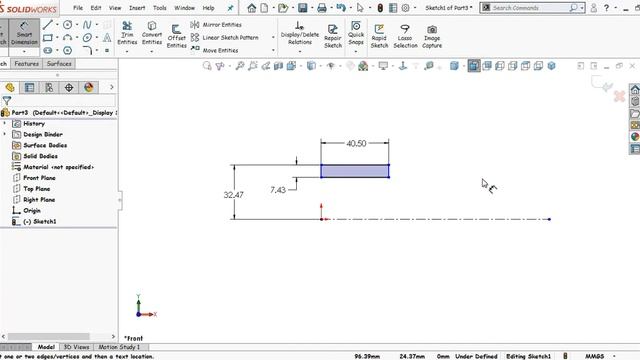
Task: Click the Trim Entities tool
Action: (127, 33)
